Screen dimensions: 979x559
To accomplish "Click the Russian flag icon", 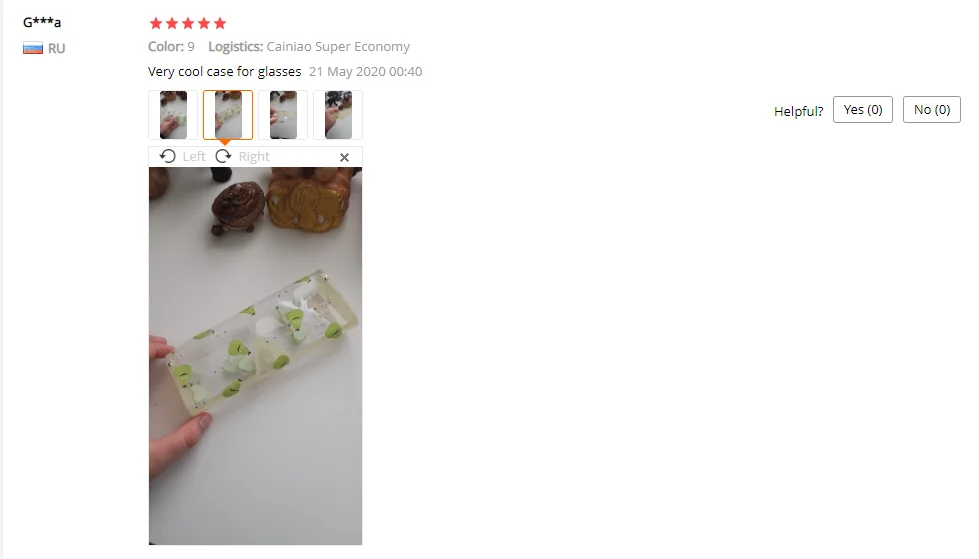I will (33, 48).
